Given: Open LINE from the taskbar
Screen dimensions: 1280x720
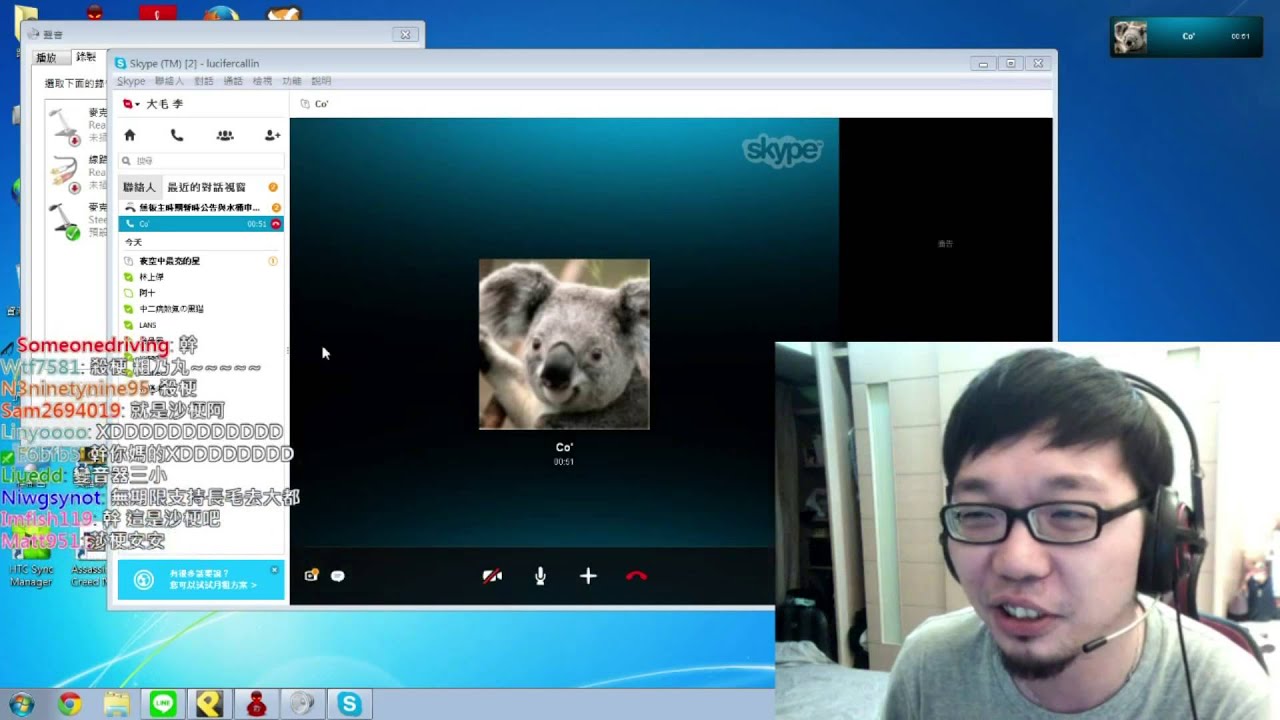Looking at the screenshot, I should [x=163, y=704].
